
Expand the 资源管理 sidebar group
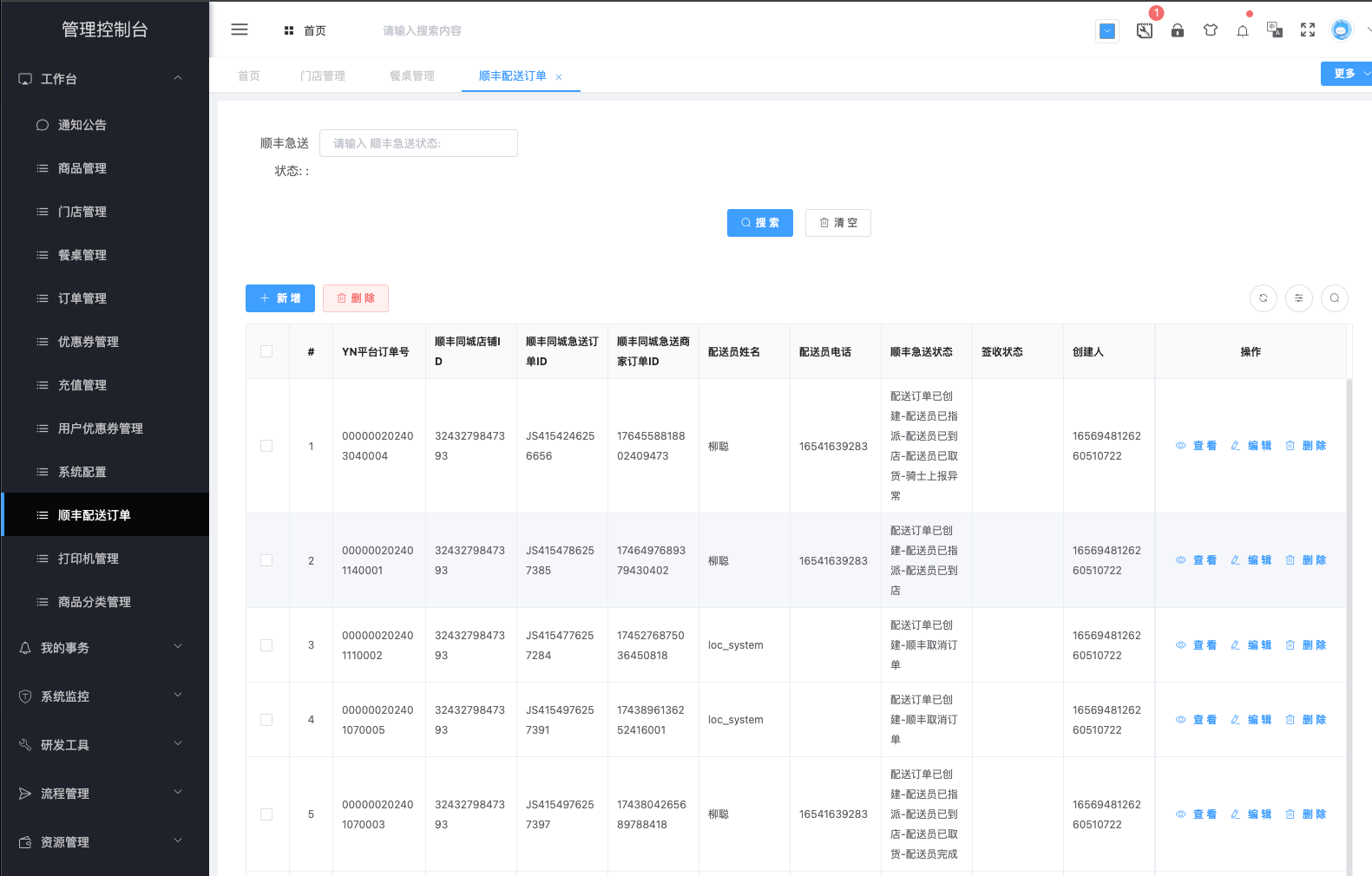pos(105,842)
